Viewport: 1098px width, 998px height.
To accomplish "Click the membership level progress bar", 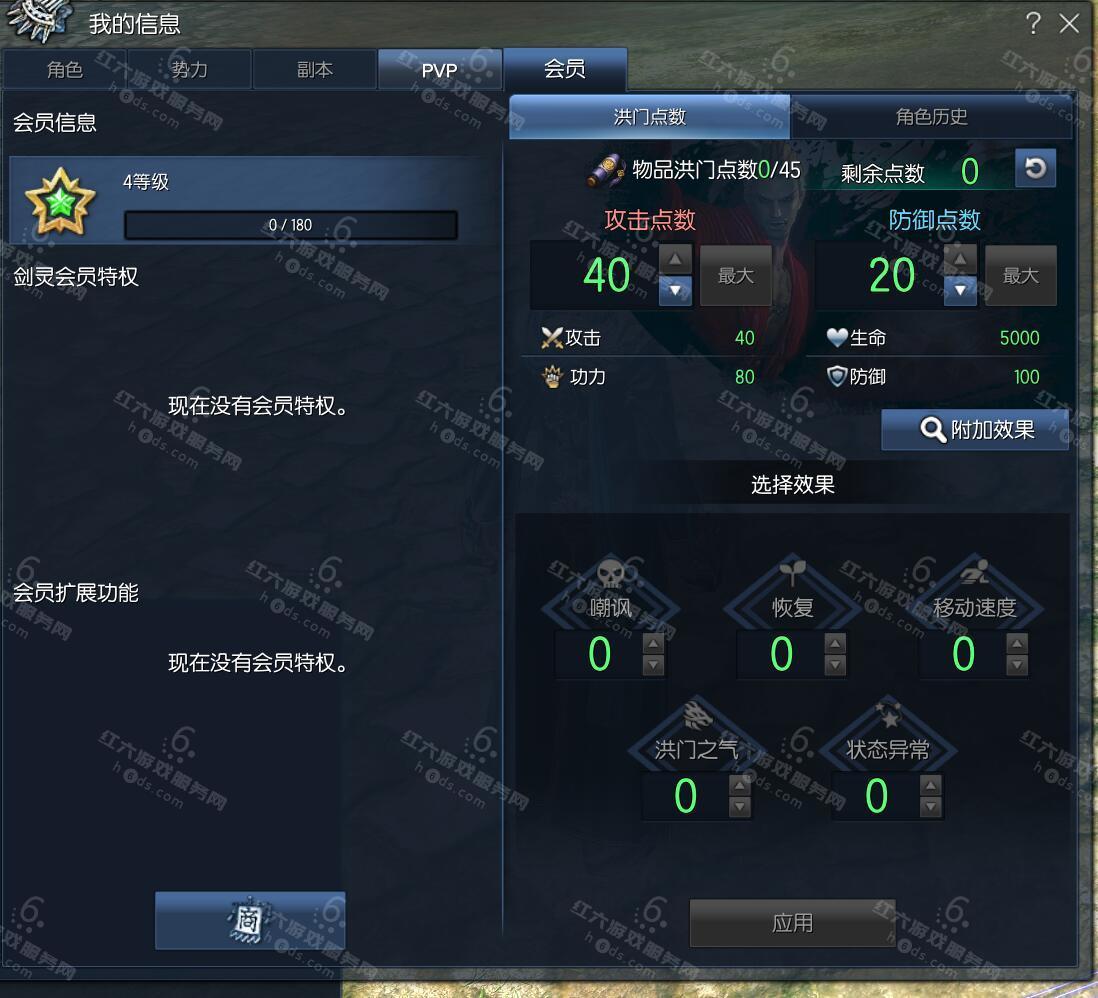I will 291,225.
